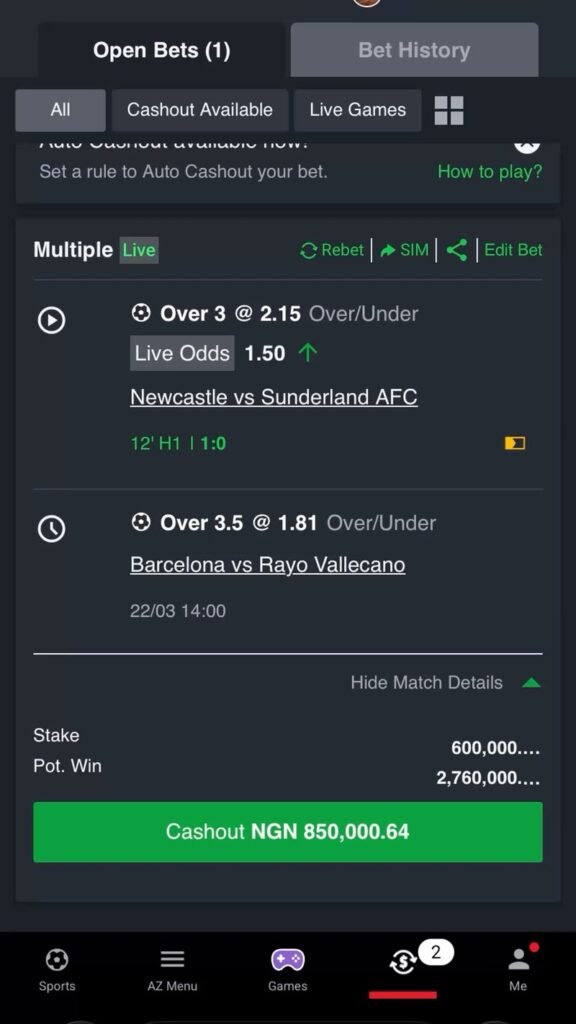Tap the grid layout view icon
The height and width of the screenshot is (1024, 576).
(449, 110)
